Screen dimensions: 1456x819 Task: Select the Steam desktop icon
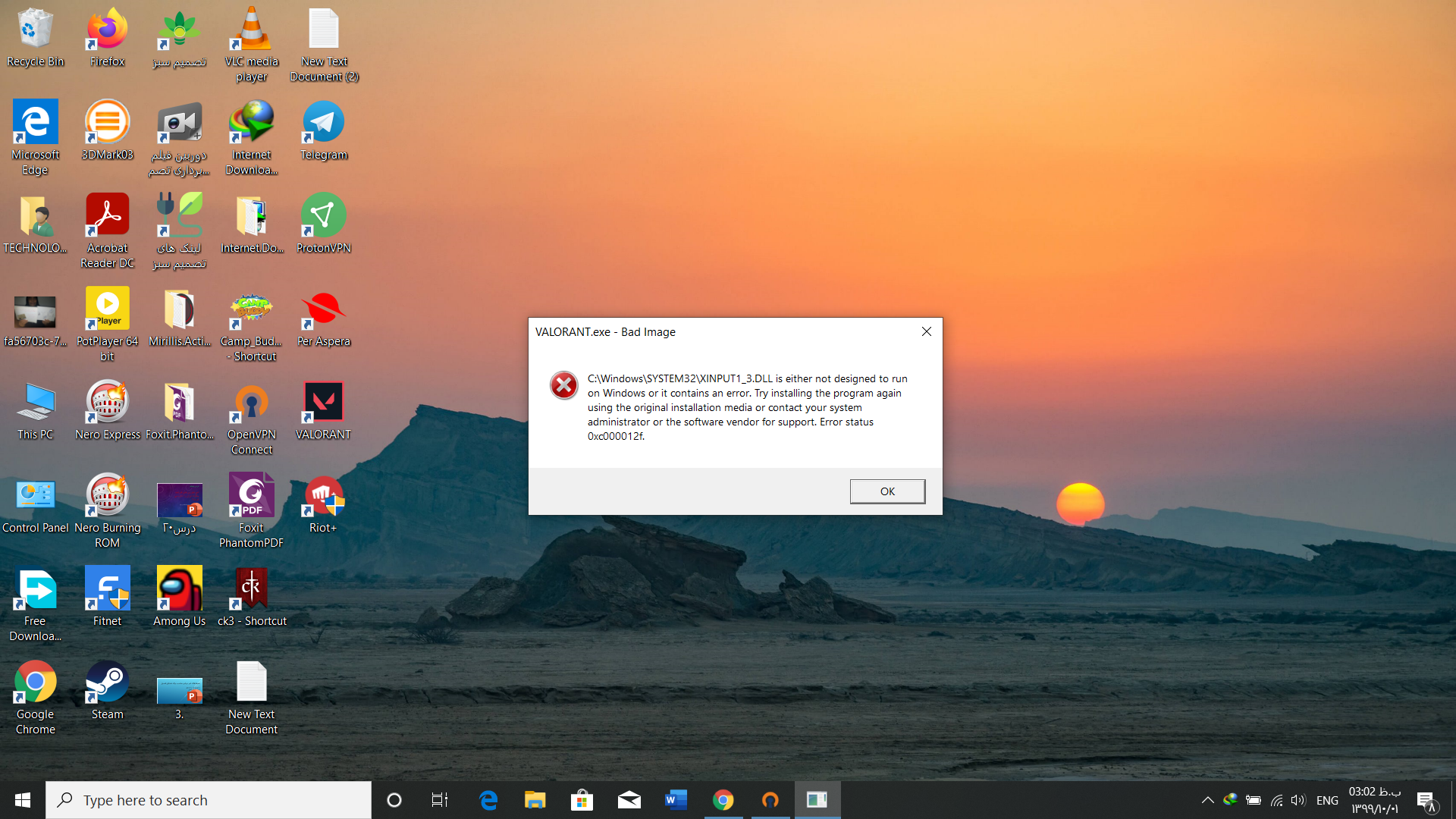pyautogui.click(x=107, y=682)
